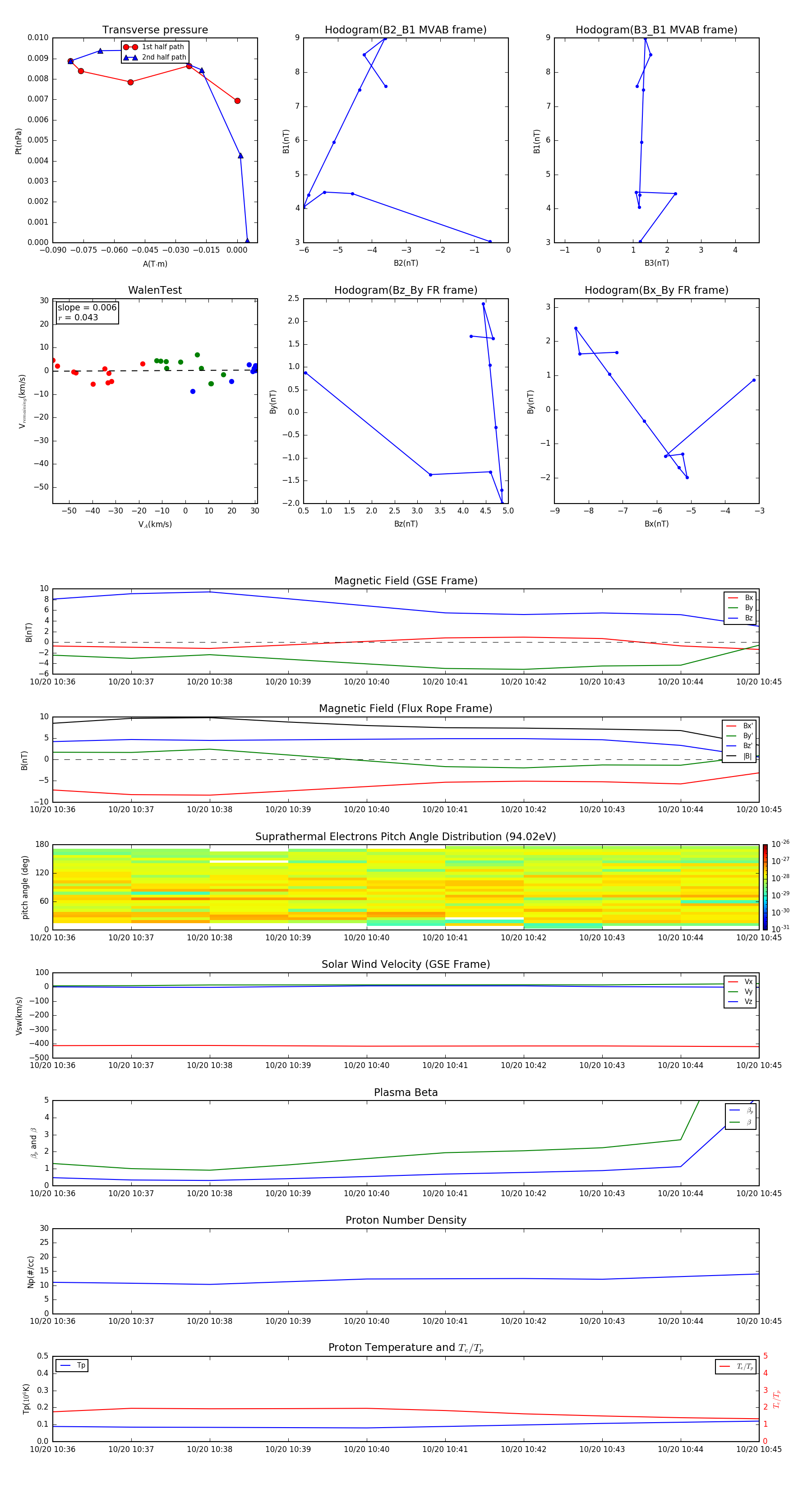Click the 'Magnetic Field (GSE Frame)' title
Viewport: 812px width, 1489px height.
click(406, 581)
